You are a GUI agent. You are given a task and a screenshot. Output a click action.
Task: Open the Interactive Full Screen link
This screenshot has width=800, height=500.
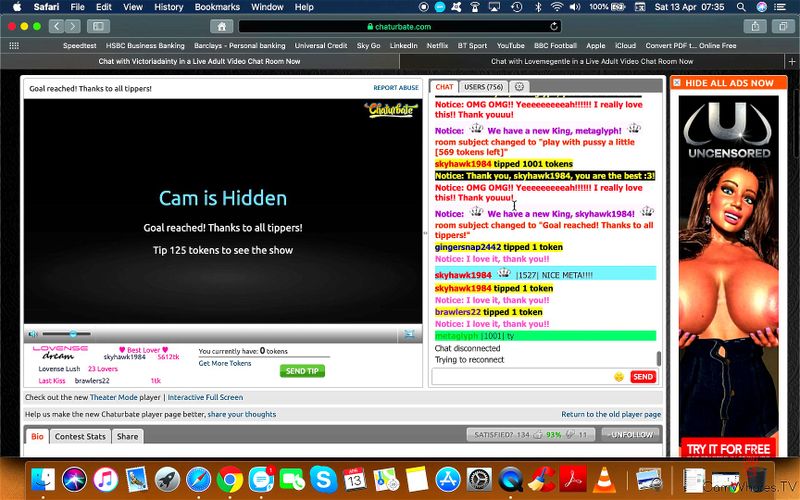click(x=205, y=397)
